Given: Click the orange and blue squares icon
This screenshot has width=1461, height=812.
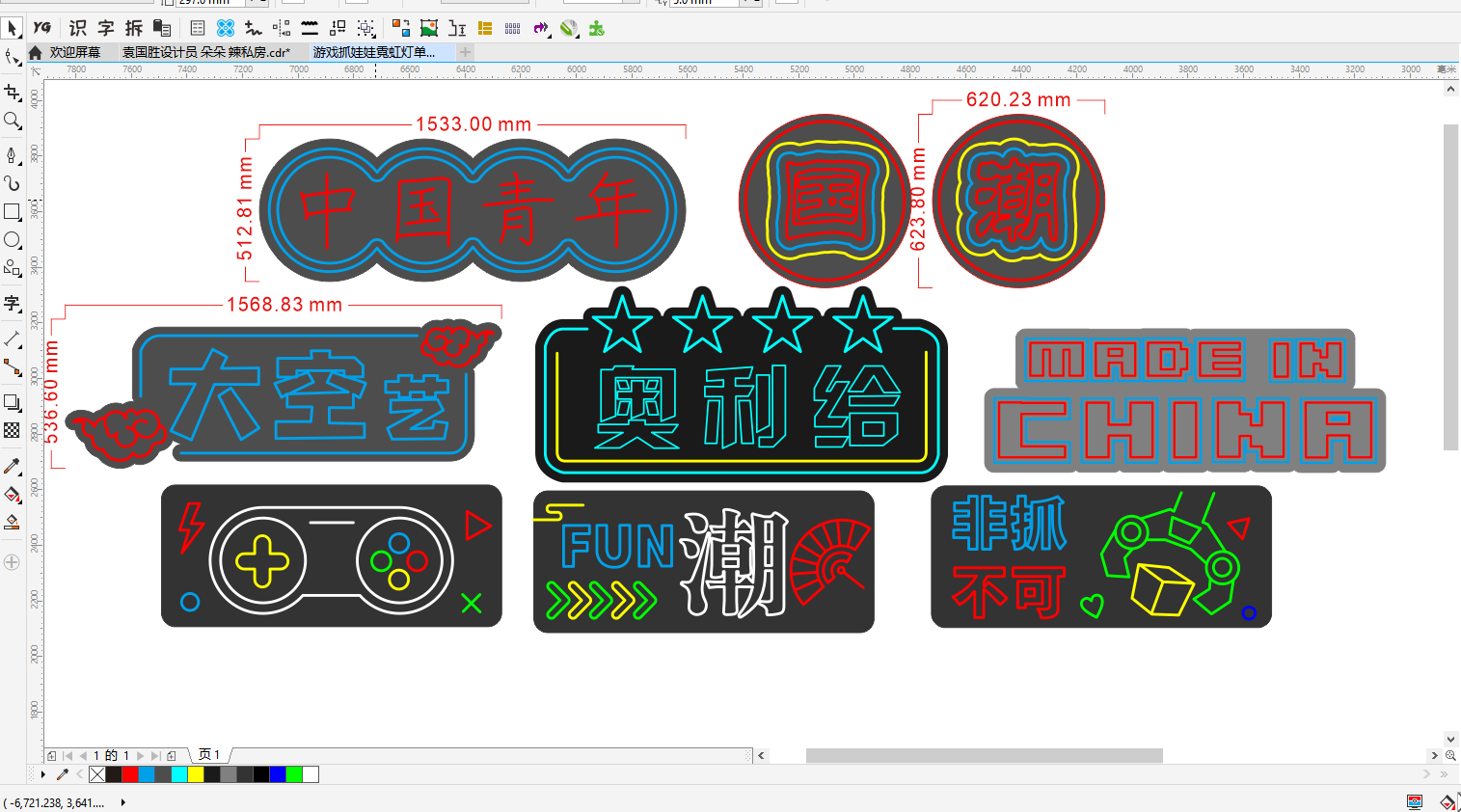Looking at the screenshot, I should [x=401, y=28].
